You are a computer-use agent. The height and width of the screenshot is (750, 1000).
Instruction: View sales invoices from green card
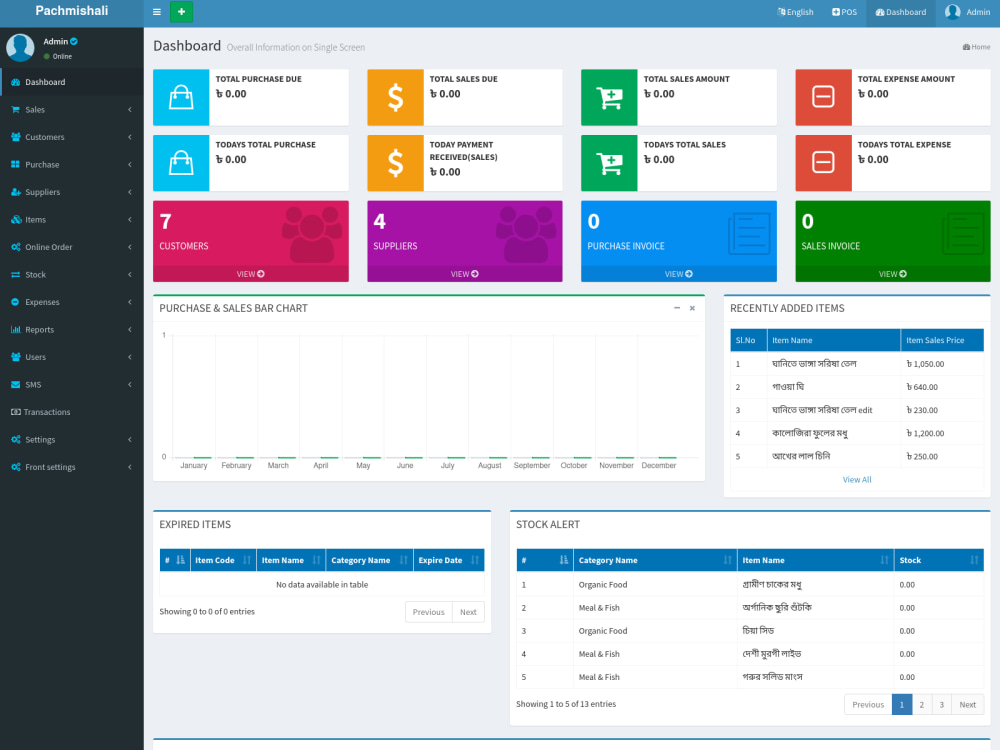[893, 274]
